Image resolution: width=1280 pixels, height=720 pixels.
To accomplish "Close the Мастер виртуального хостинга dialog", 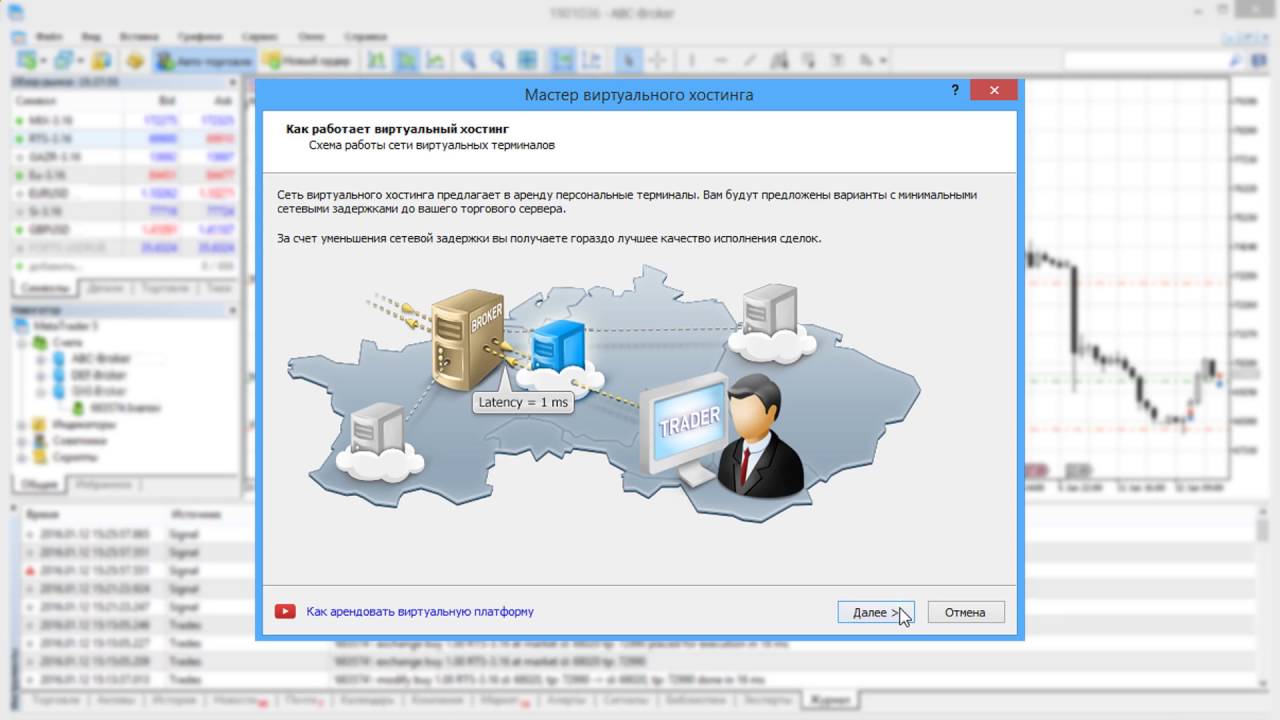I will 993,90.
